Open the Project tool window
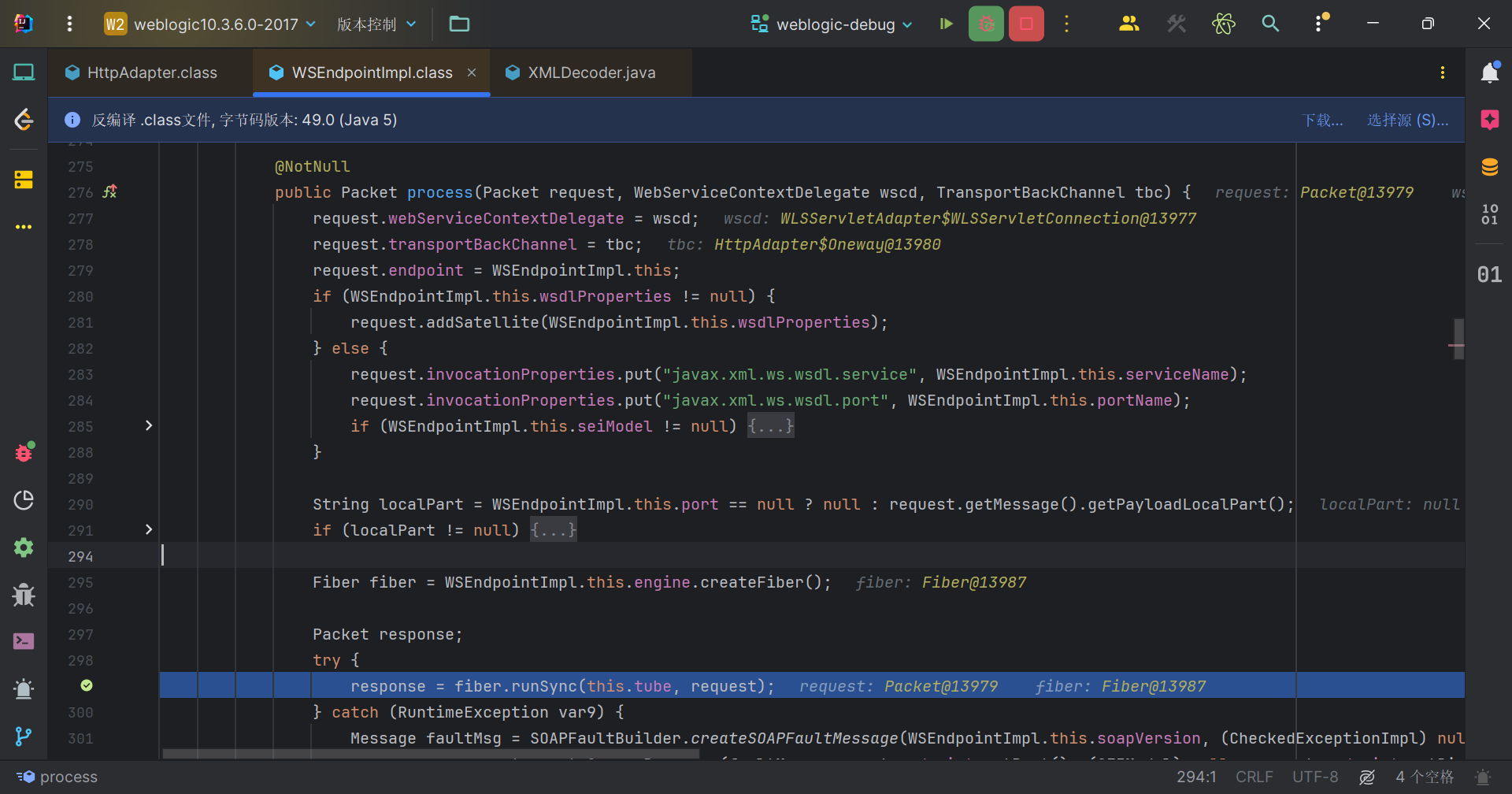 [24, 72]
